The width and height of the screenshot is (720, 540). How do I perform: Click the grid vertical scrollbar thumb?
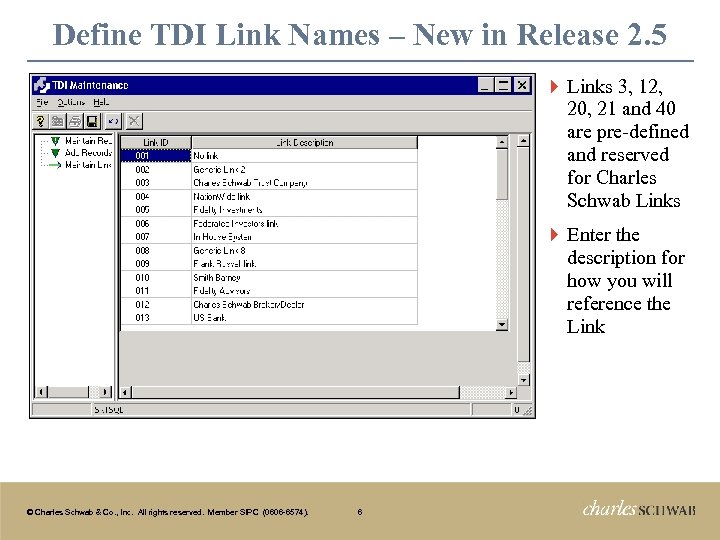[502, 174]
